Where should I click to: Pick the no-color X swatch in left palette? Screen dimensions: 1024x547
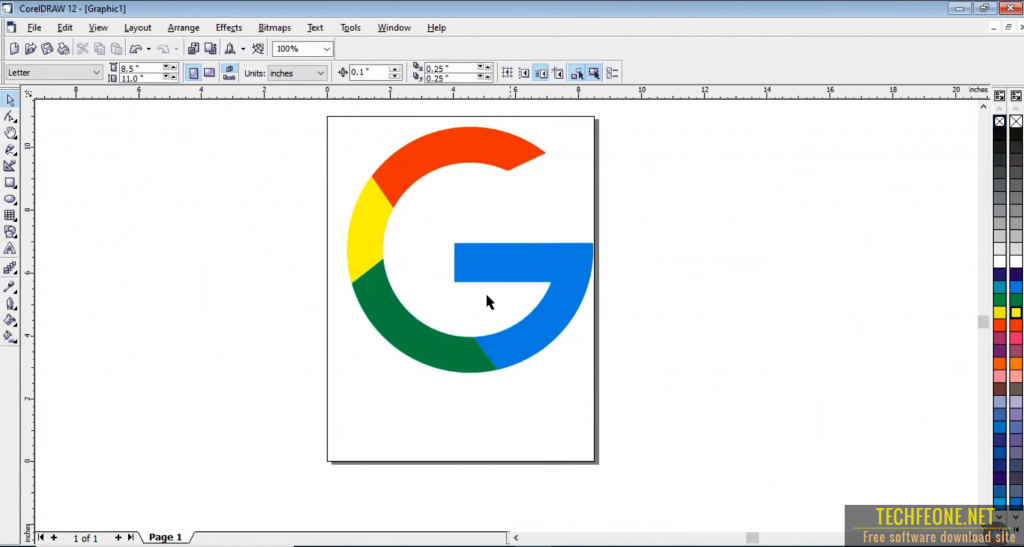tap(1000, 121)
